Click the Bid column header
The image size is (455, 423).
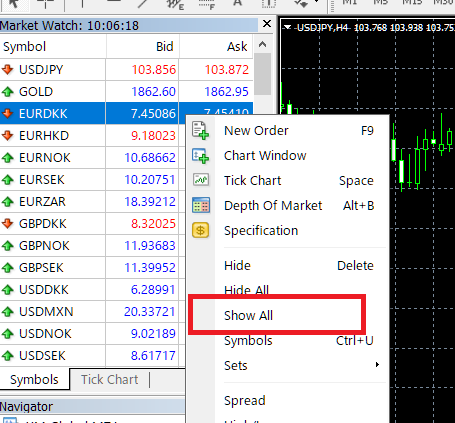pos(143,47)
